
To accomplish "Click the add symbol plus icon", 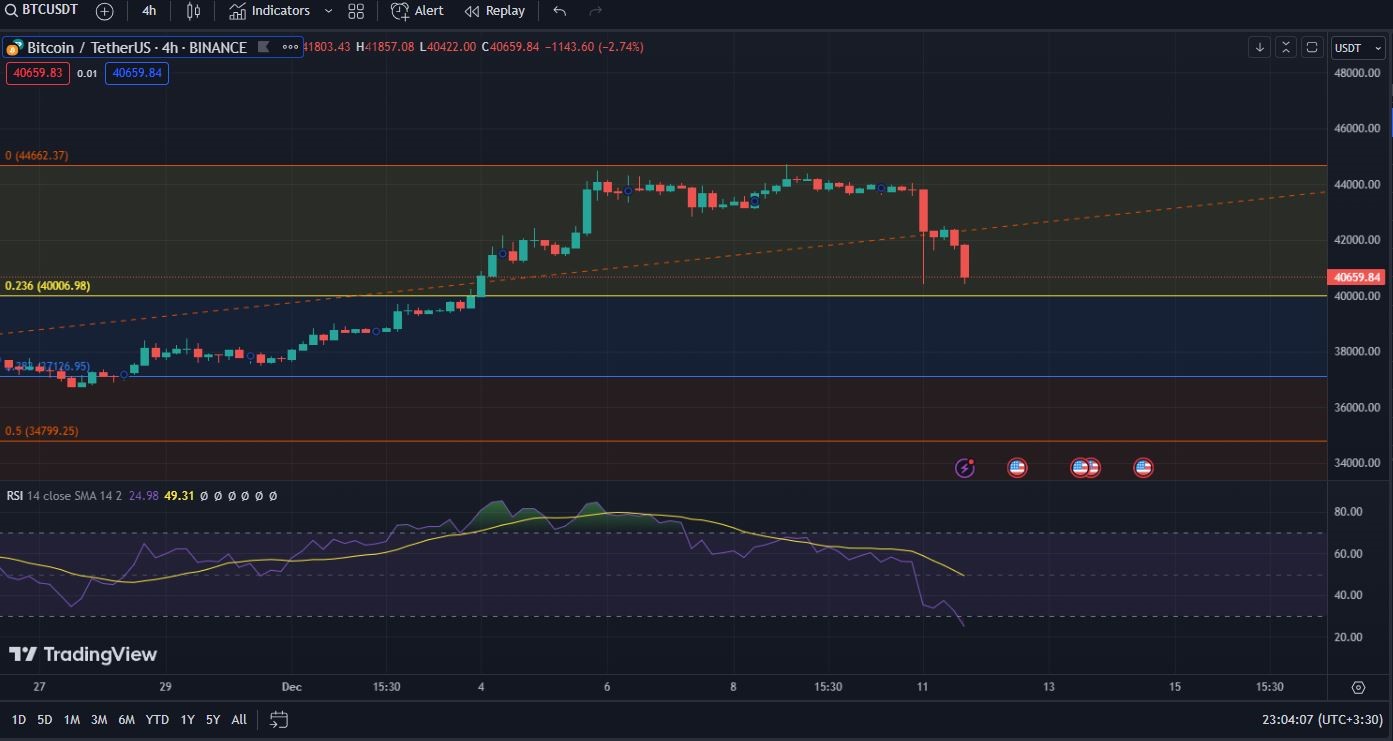I will tap(104, 11).
